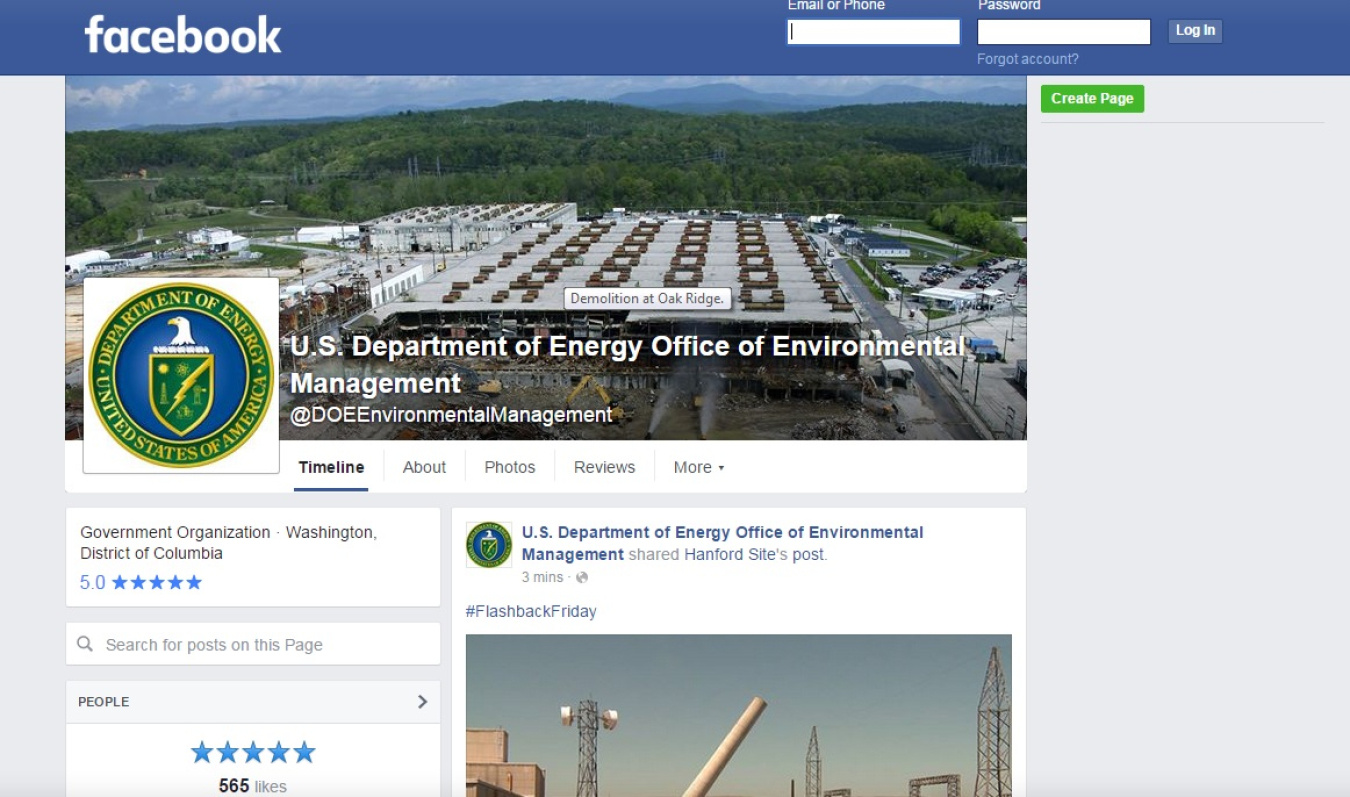Screen dimensions: 1350x797
Task: Expand the PEOPLE section chevron
Action: click(422, 702)
